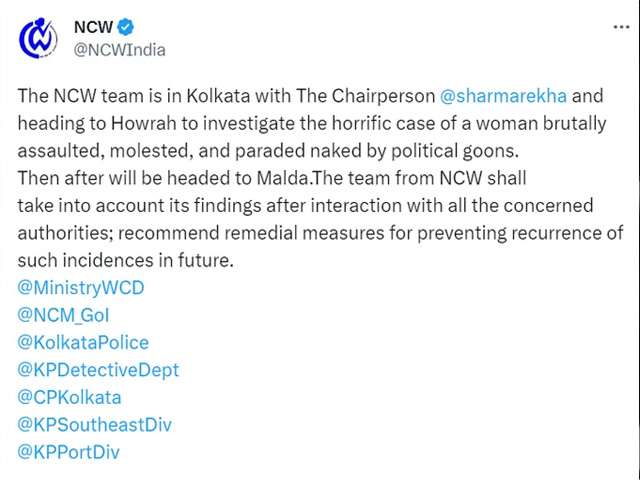640x480 pixels.
Task: Open the @NCWIndia handle
Action: click(120, 50)
